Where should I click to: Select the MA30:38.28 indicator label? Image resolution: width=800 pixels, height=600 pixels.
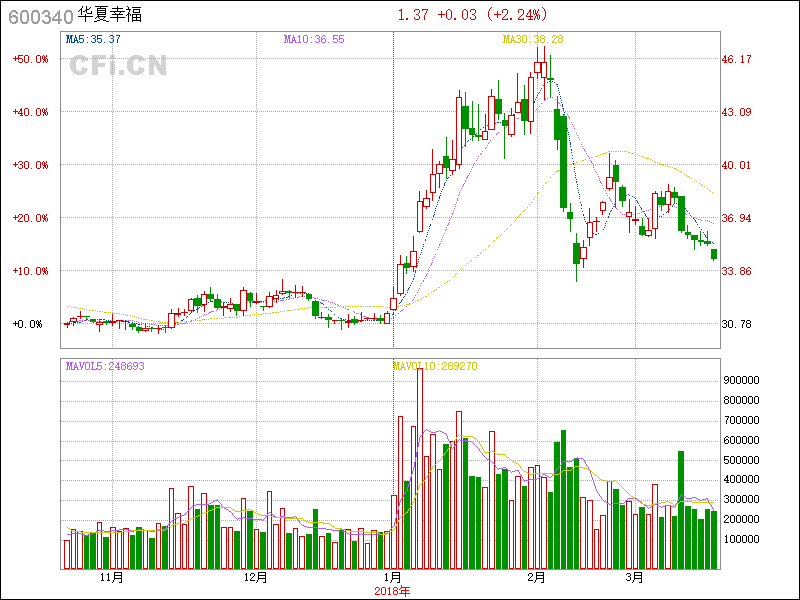pyautogui.click(x=533, y=39)
